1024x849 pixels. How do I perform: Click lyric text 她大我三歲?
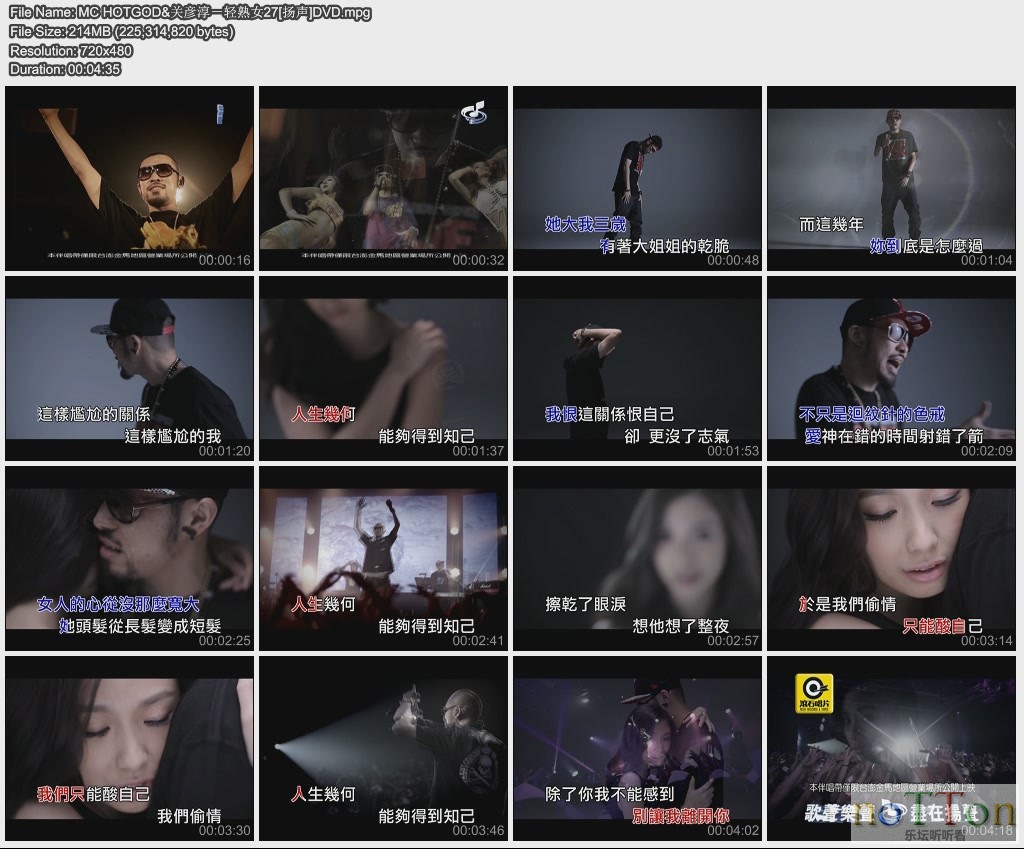(585, 225)
